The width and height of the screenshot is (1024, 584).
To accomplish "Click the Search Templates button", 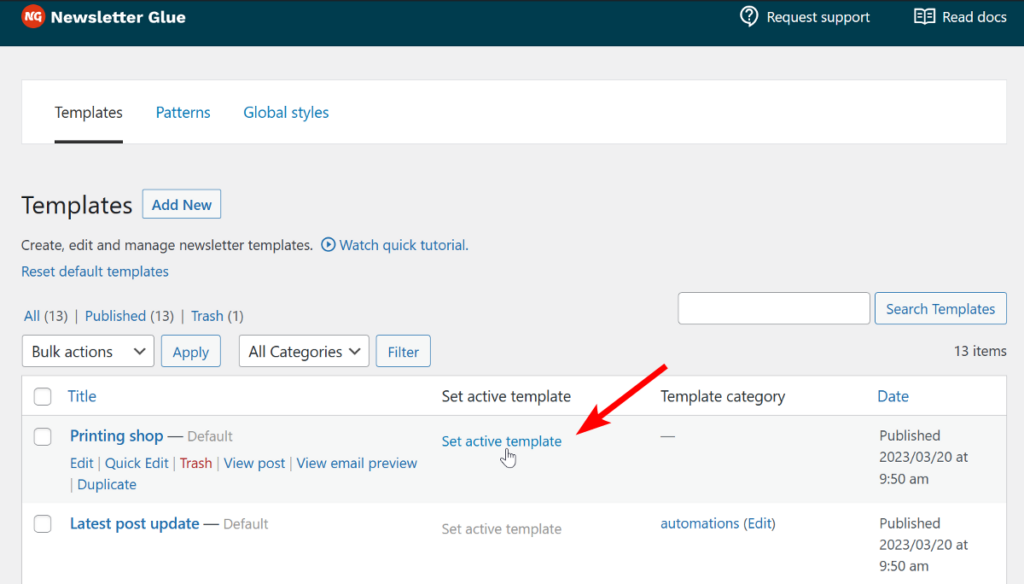I will click(x=940, y=308).
